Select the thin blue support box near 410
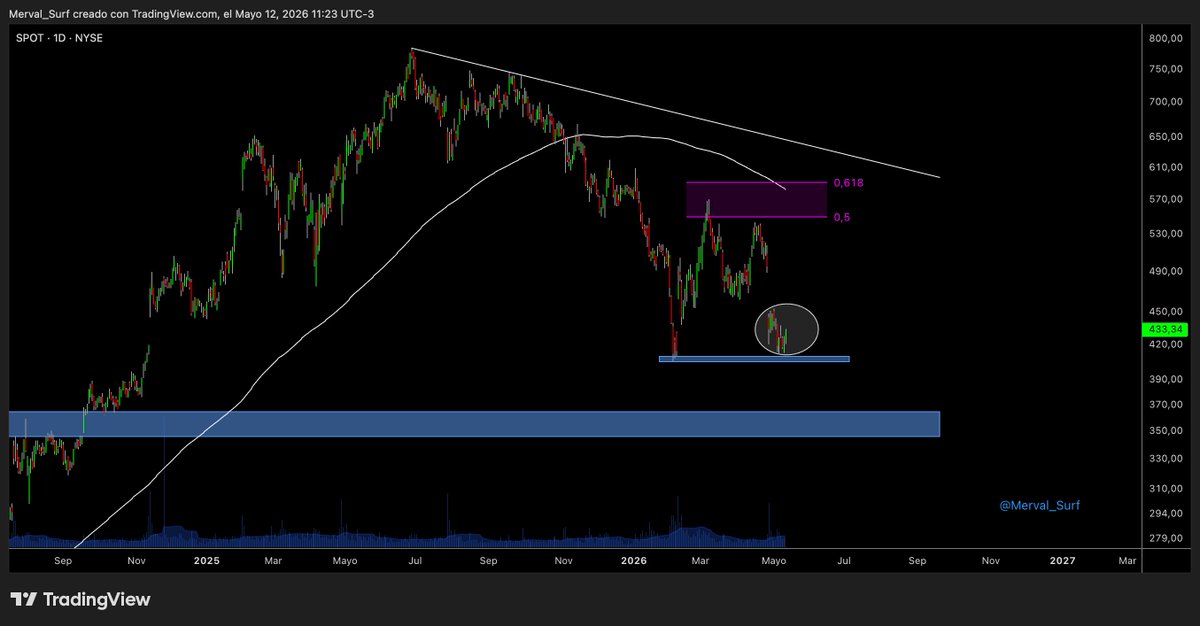This screenshot has width=1200, height=626. pos(754,358)
